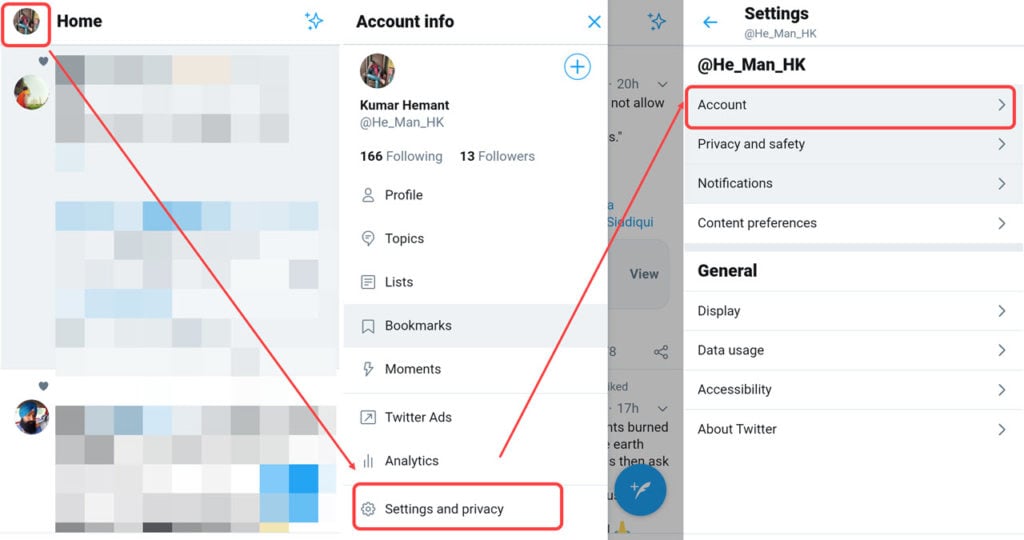This screenshot has height=540, width=1024.
Task: Tap the sparkle icon in Home header
Action: pos(314,21)
